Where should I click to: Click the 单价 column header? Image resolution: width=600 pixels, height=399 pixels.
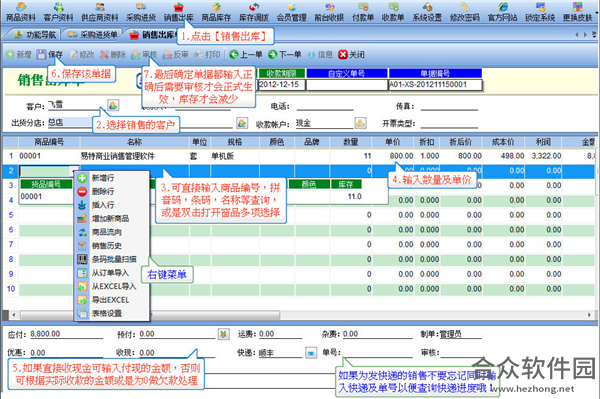coord(393,142)
